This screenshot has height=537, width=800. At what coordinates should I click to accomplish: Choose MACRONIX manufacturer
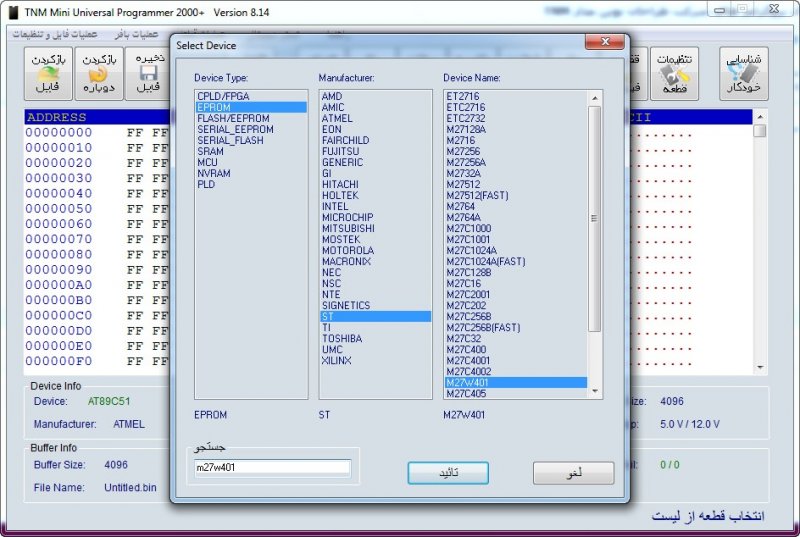(x=376, y=262)
